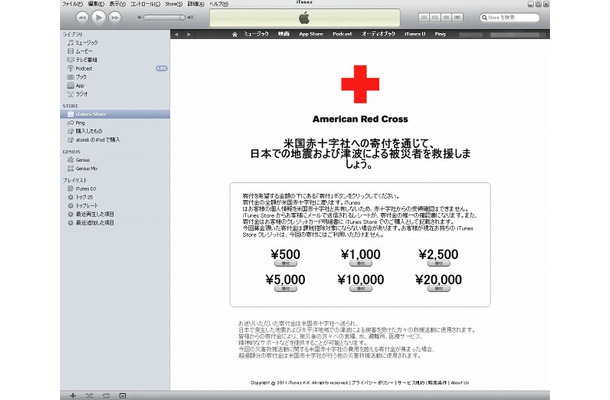Open the Store menu
The image size is (610, 400).
click(x=174, y=4)
